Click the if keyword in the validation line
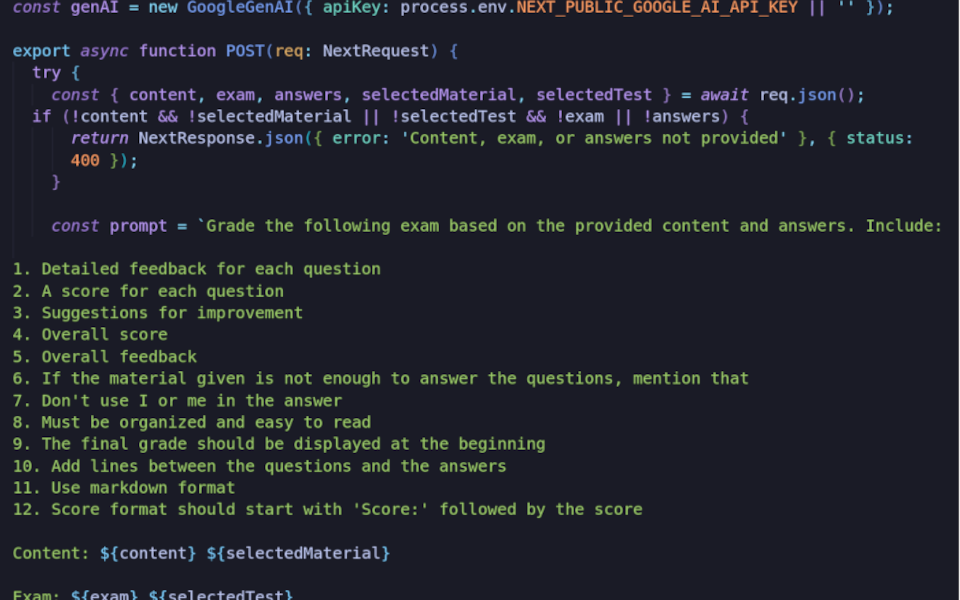 pos(41,117)
